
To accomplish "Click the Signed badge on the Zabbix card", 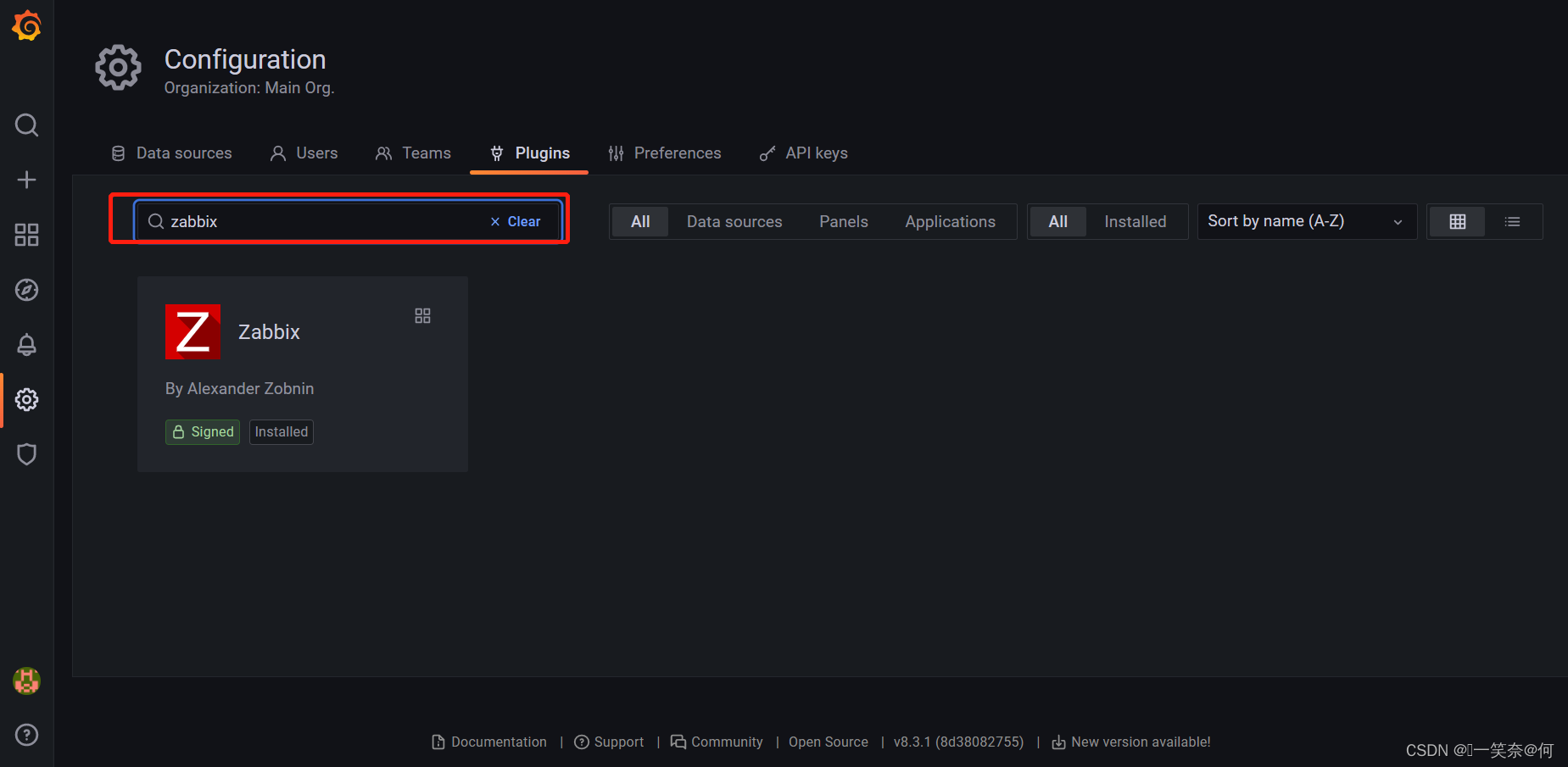I will pyautogui.click(x=203, y=431).
